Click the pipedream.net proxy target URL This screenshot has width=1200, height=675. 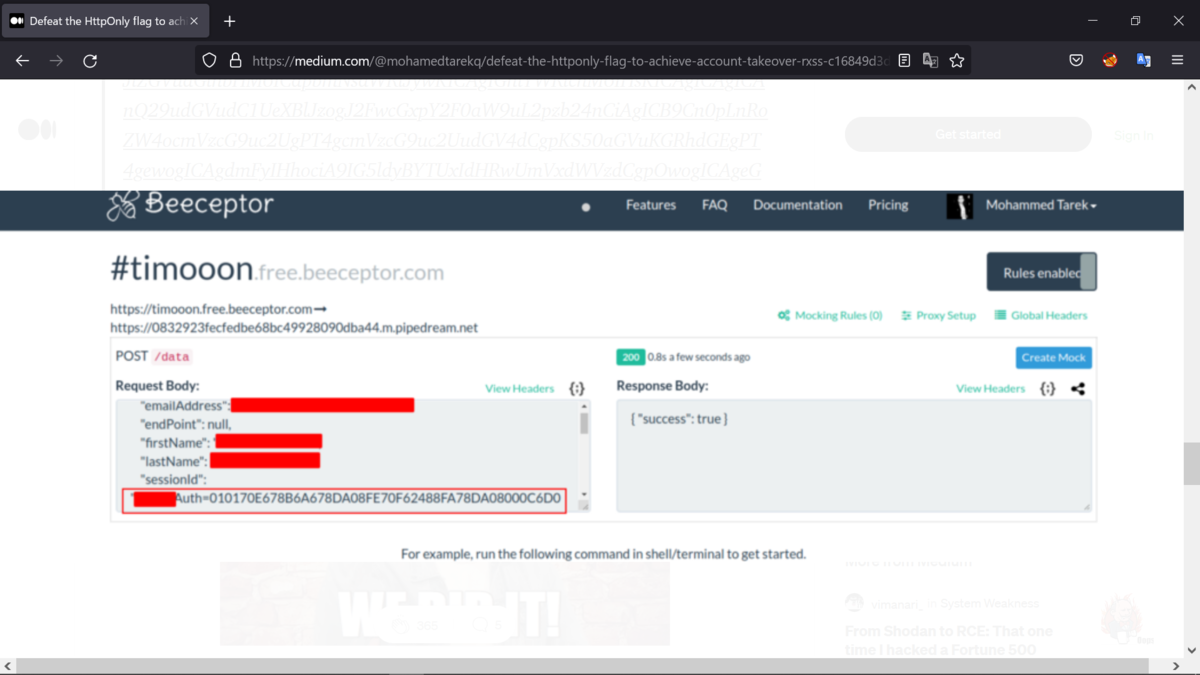[x=294, y=327]
